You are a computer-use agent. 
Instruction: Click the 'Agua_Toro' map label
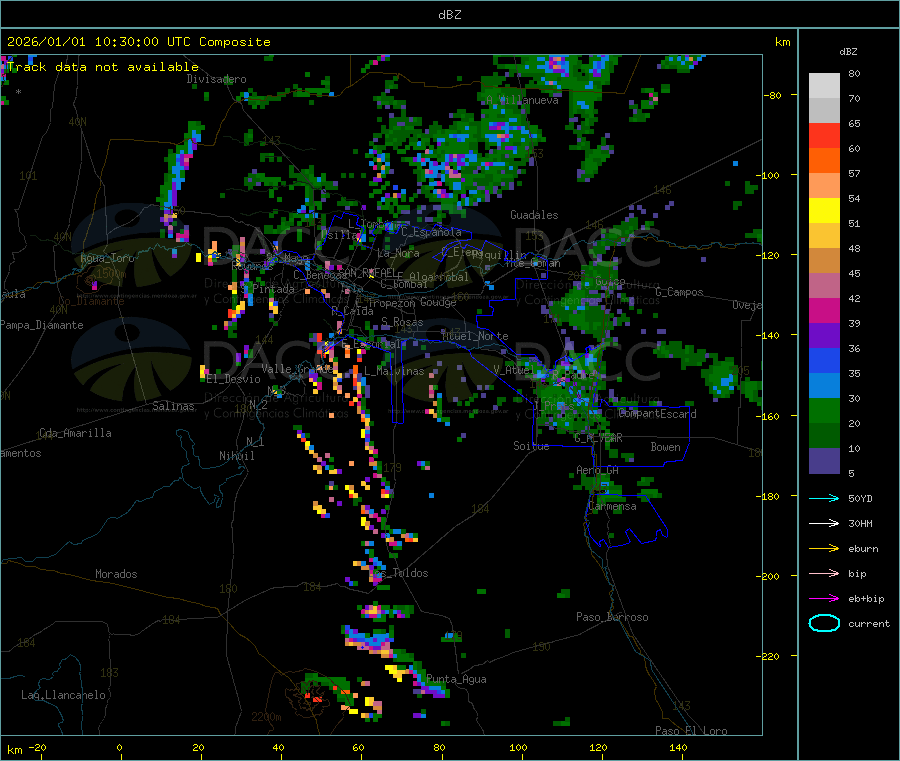pos(107,258)
